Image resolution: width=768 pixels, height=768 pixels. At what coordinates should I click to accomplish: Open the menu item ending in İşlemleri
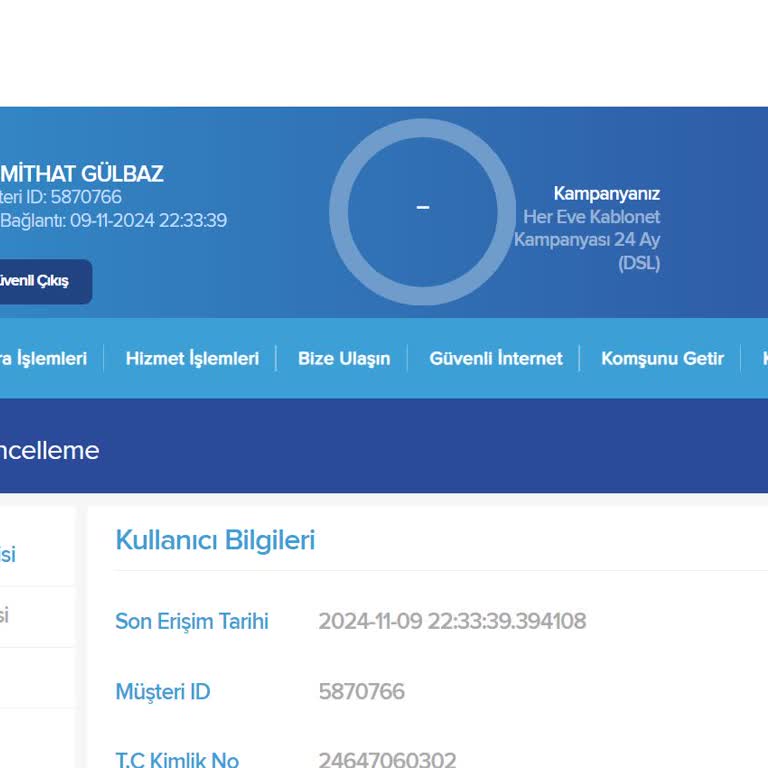pos(43,359)
